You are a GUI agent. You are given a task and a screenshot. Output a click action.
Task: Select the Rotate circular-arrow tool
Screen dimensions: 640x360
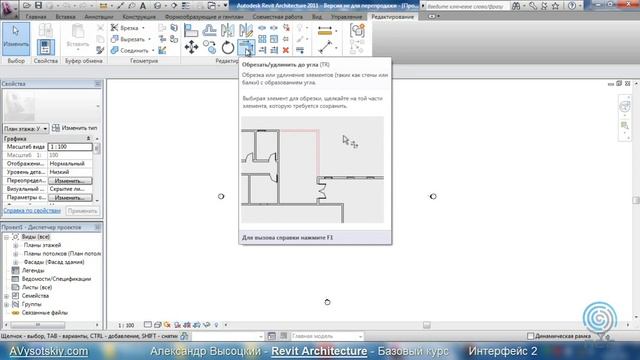point(227,47)
